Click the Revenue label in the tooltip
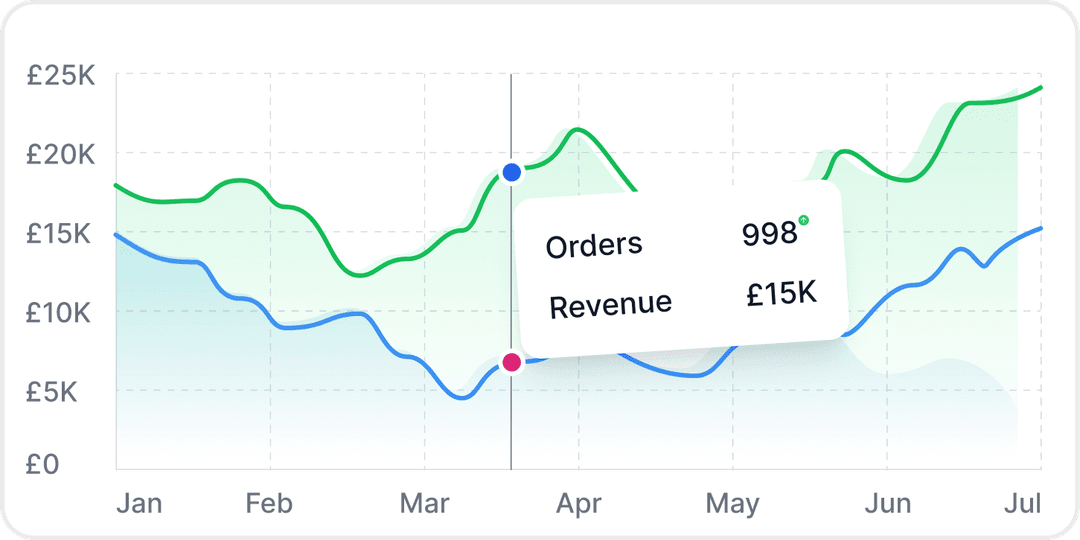1080x540 pixels. 610,304
